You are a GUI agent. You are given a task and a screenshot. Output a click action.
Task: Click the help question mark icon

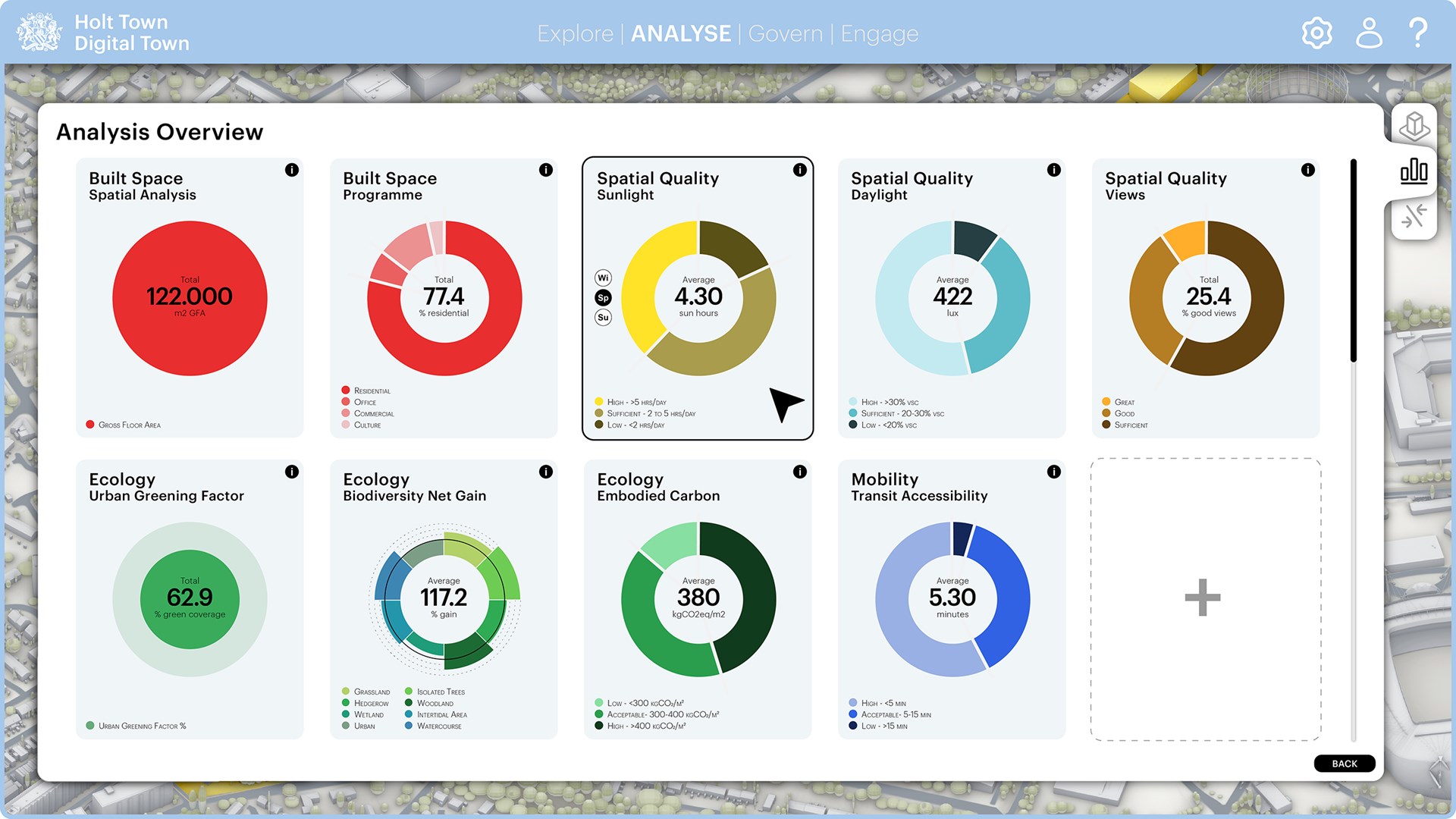pyautogui.click(x=1418, y=33)
